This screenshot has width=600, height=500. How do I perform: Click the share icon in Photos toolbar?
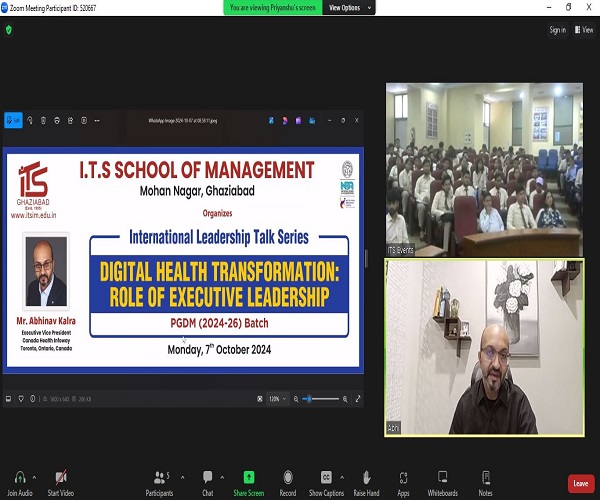(x=70, y=121)
